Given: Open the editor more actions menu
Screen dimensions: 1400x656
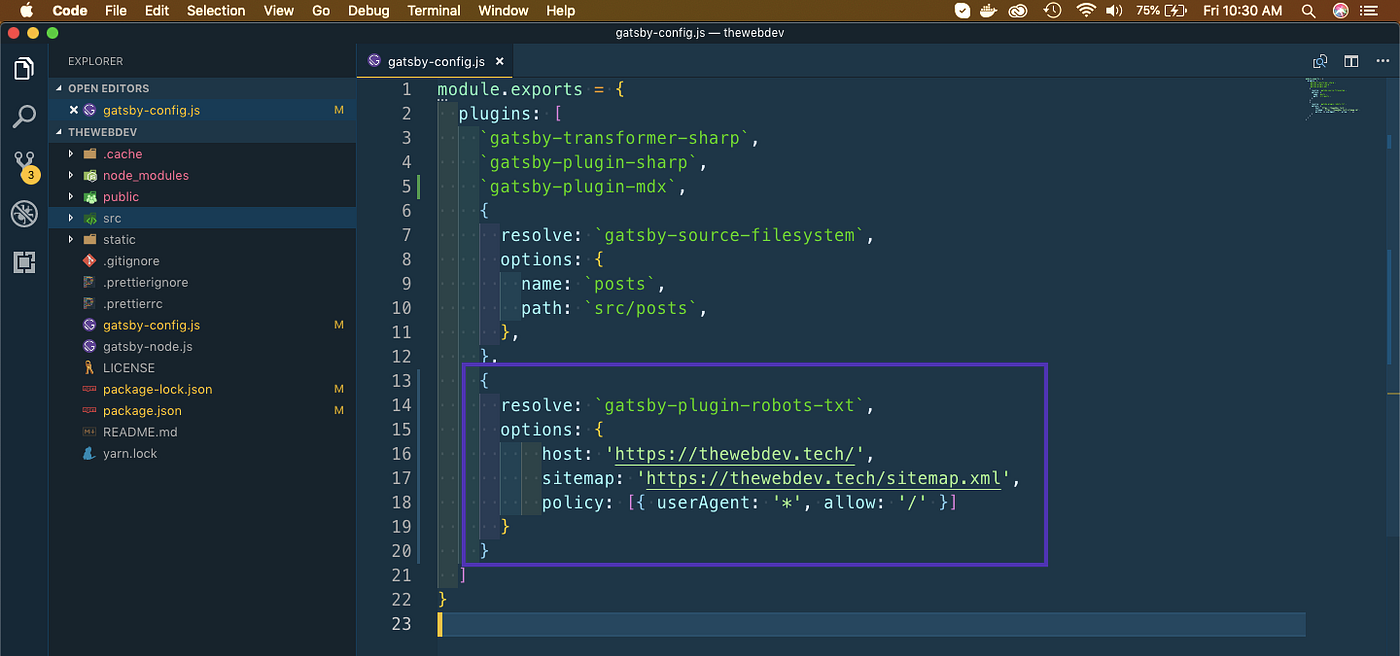Looking at the screenshot, I should [1382, 61].
